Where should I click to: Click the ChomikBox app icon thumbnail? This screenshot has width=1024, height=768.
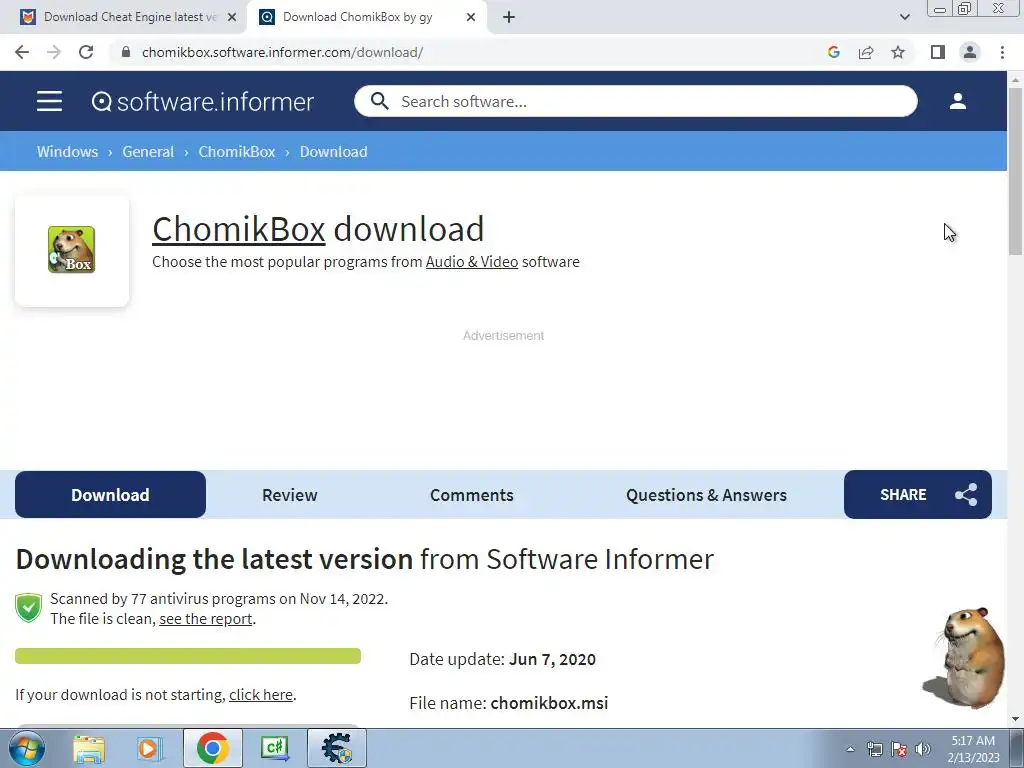[71, 249]
